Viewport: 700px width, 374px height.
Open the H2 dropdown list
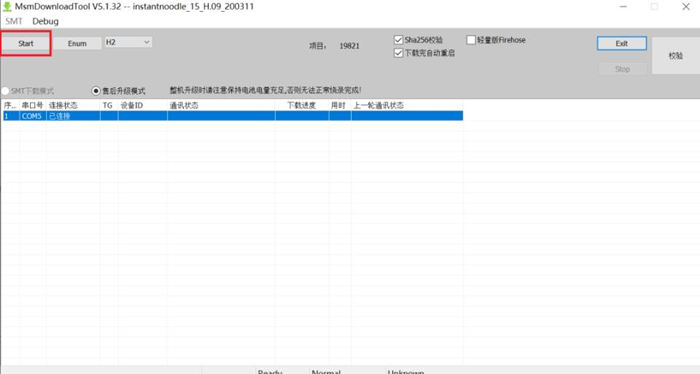128,42
